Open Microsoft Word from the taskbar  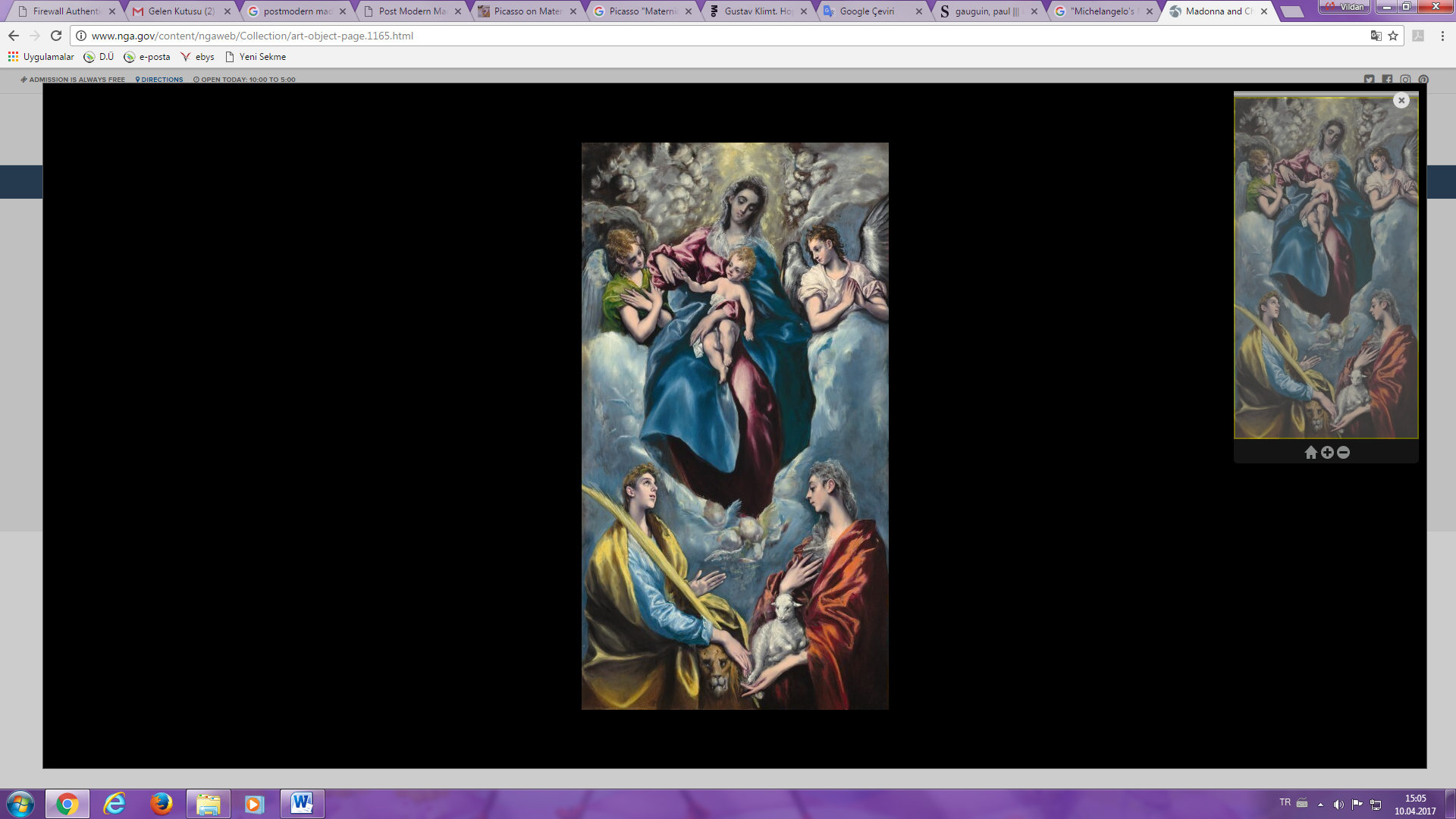point(302,804)
